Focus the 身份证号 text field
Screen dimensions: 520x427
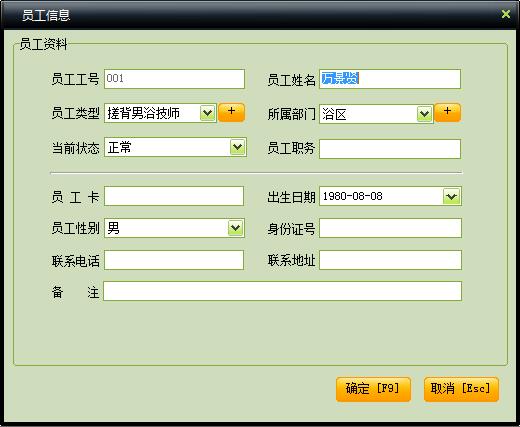tap(390, 228)
